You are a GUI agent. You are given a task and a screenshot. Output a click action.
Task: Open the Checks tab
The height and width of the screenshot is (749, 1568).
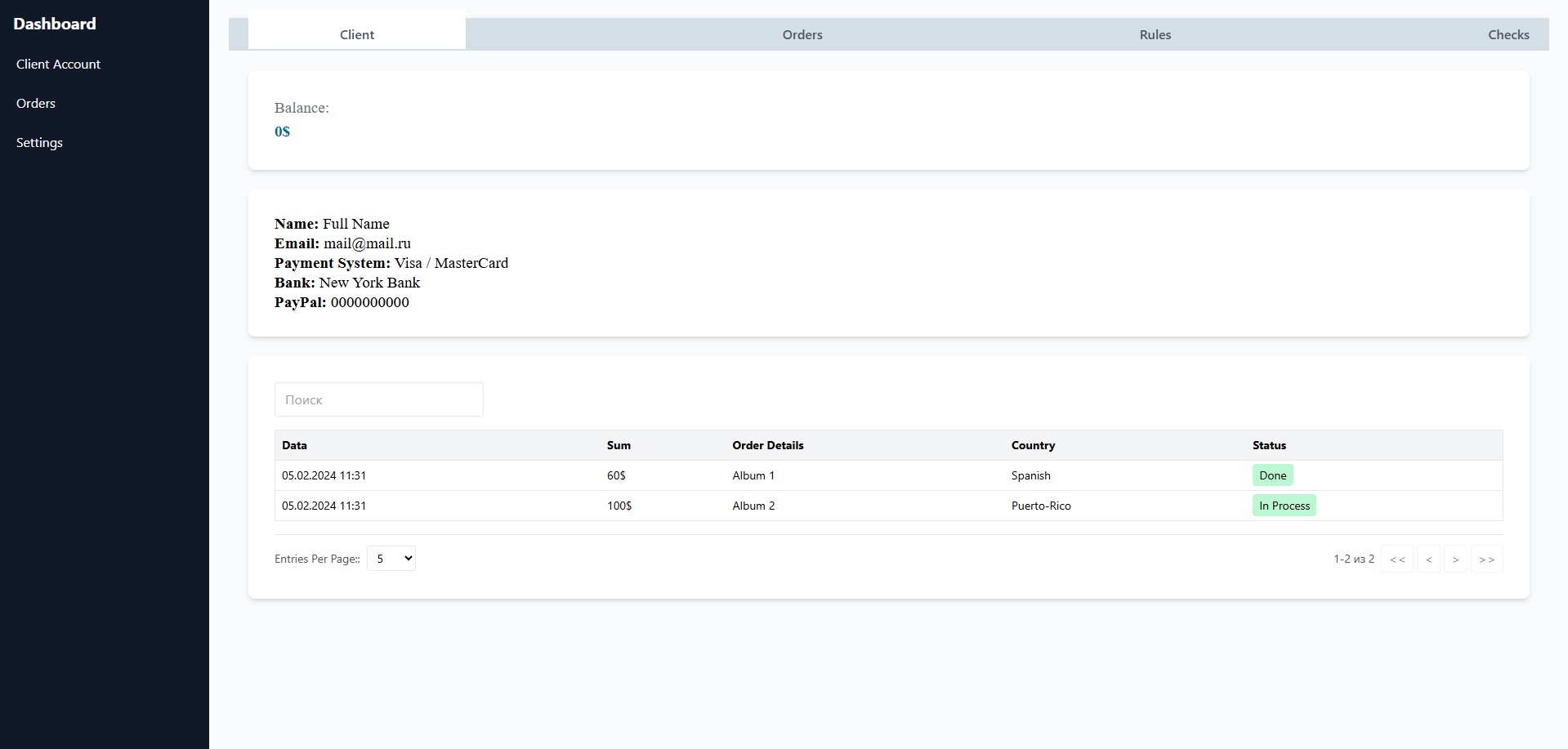tap(1508, 34)
